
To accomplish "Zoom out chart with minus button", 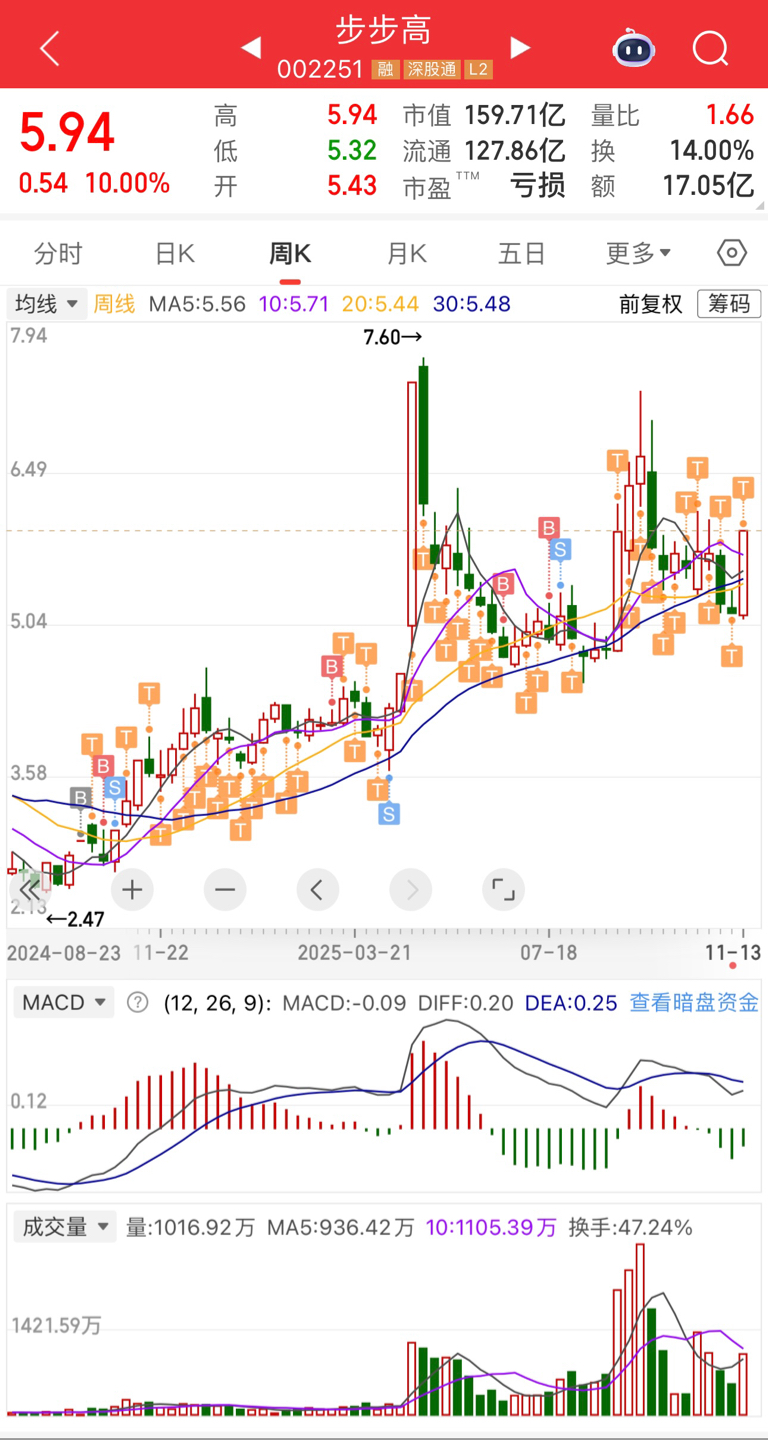I will (x=224, y=889).
